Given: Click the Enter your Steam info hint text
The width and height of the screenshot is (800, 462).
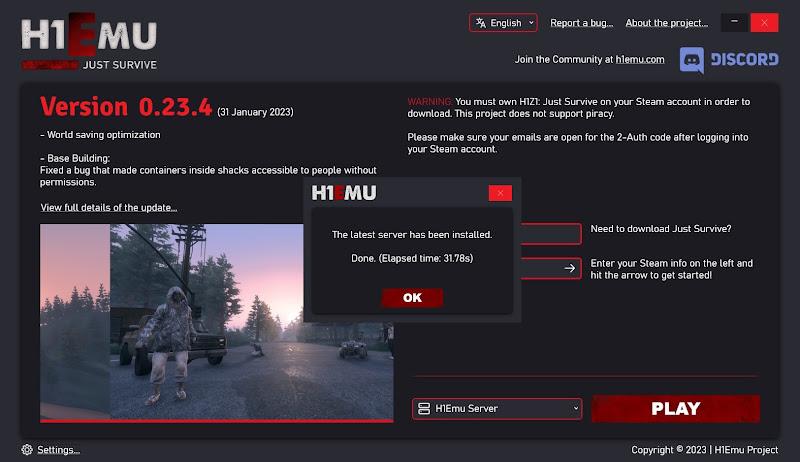Looking at the screenshot, I should 671,269.
